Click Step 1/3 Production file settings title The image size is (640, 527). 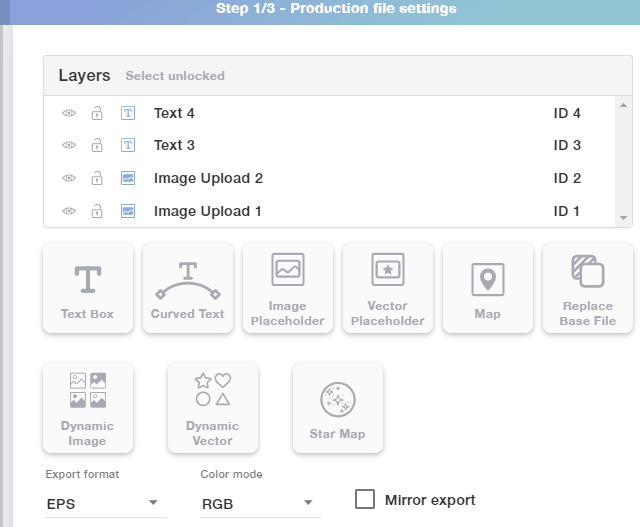[x=336, y=8]
